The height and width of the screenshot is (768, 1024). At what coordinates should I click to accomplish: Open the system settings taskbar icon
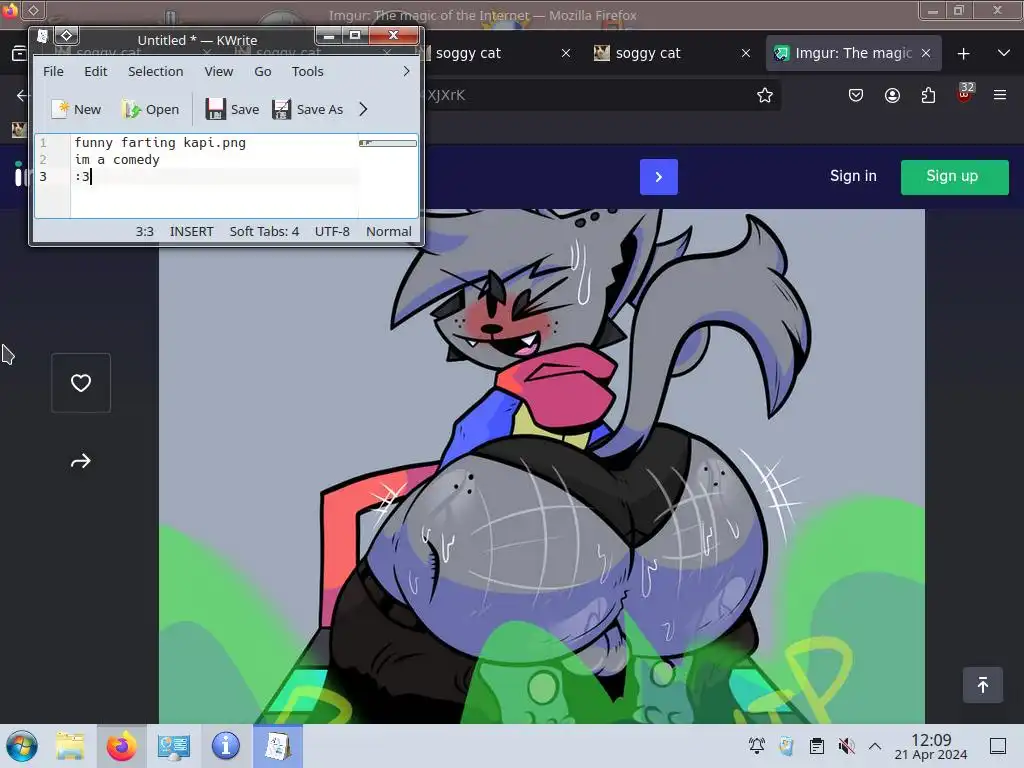coord(173,746)
